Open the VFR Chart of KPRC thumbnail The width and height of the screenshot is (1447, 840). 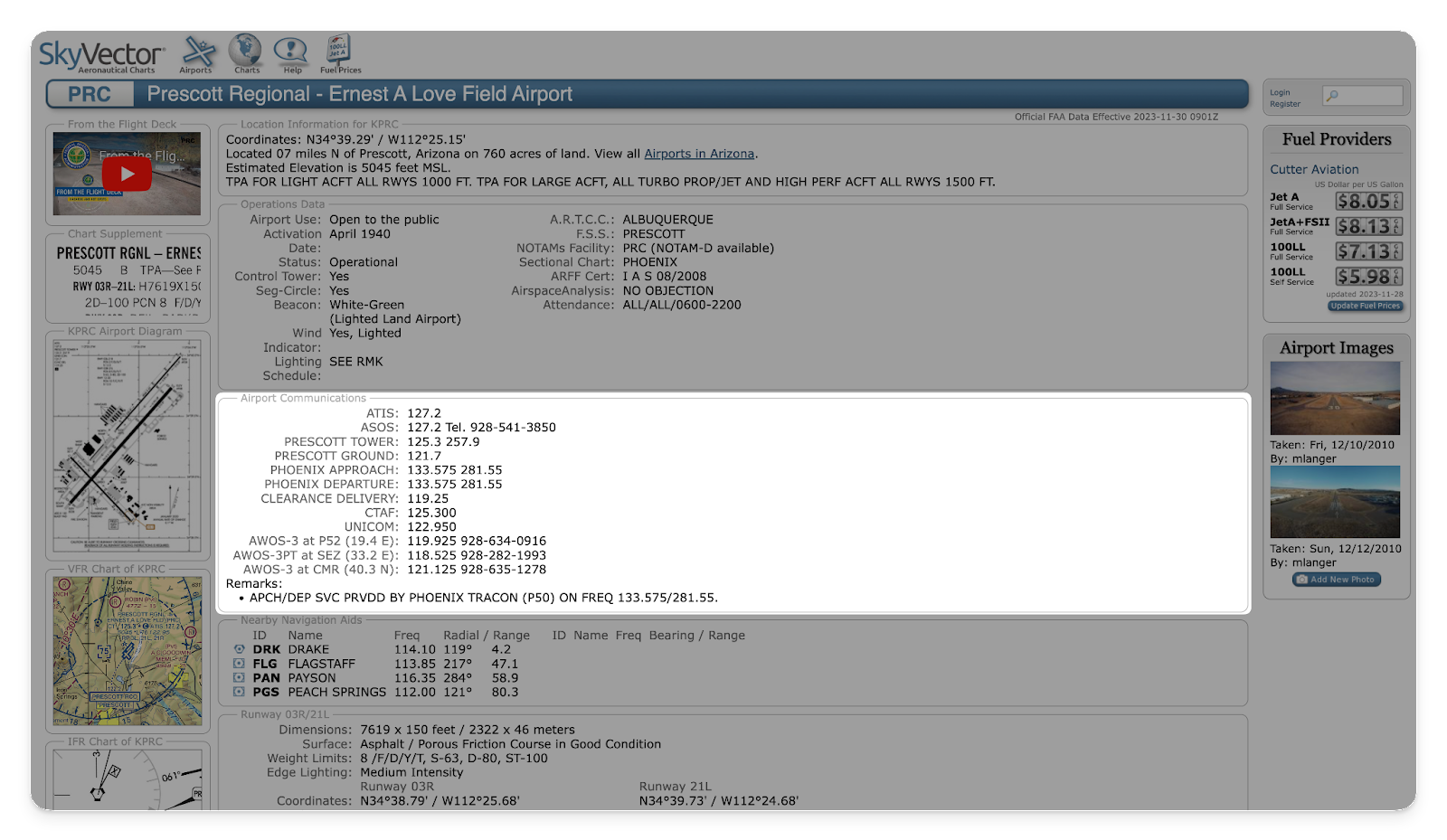128,651
